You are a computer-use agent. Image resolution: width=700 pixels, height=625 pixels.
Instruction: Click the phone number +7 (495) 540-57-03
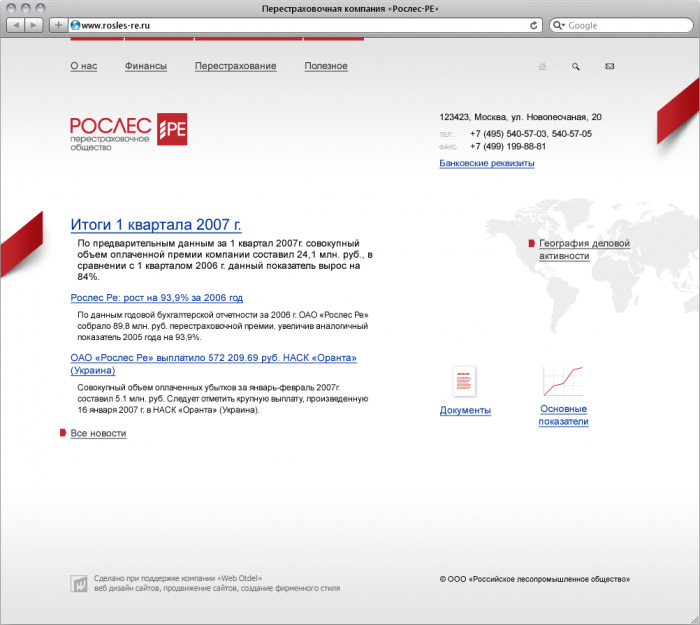pyautogui.click(x=508, y=134)
